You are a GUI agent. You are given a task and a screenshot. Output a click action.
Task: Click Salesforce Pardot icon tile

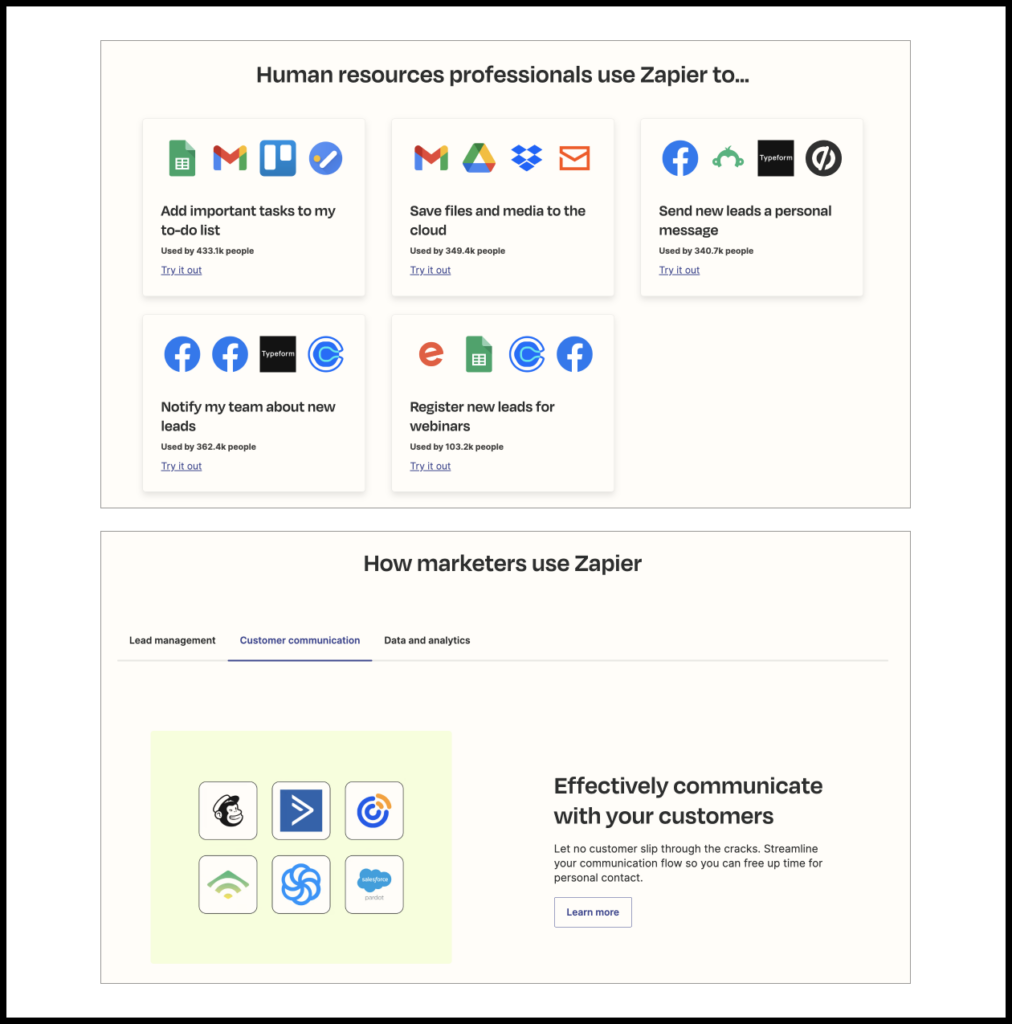(x=374, y=884)
